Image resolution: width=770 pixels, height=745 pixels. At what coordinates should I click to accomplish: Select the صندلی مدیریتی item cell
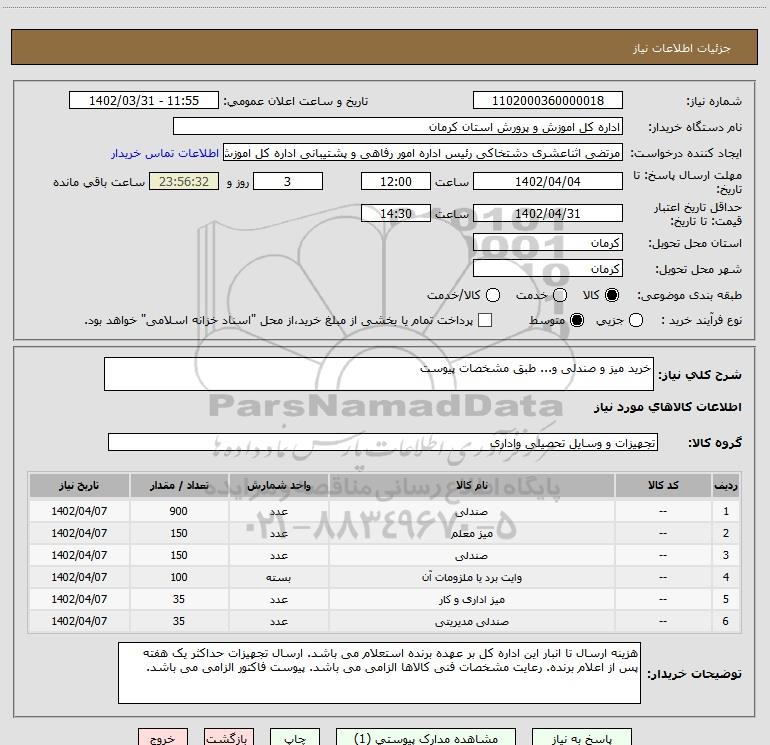click(x=471, y=622)
